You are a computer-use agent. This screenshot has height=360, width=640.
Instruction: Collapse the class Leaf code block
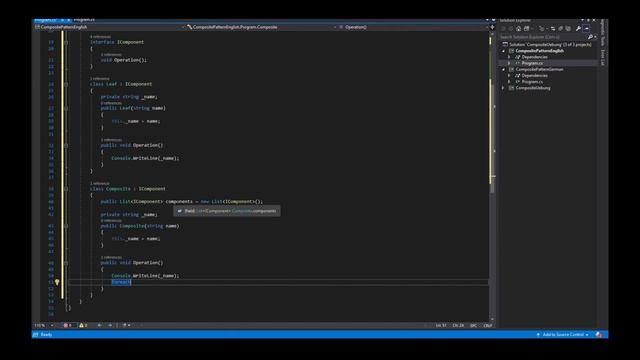pyautogui.click(x=66, y=84)
